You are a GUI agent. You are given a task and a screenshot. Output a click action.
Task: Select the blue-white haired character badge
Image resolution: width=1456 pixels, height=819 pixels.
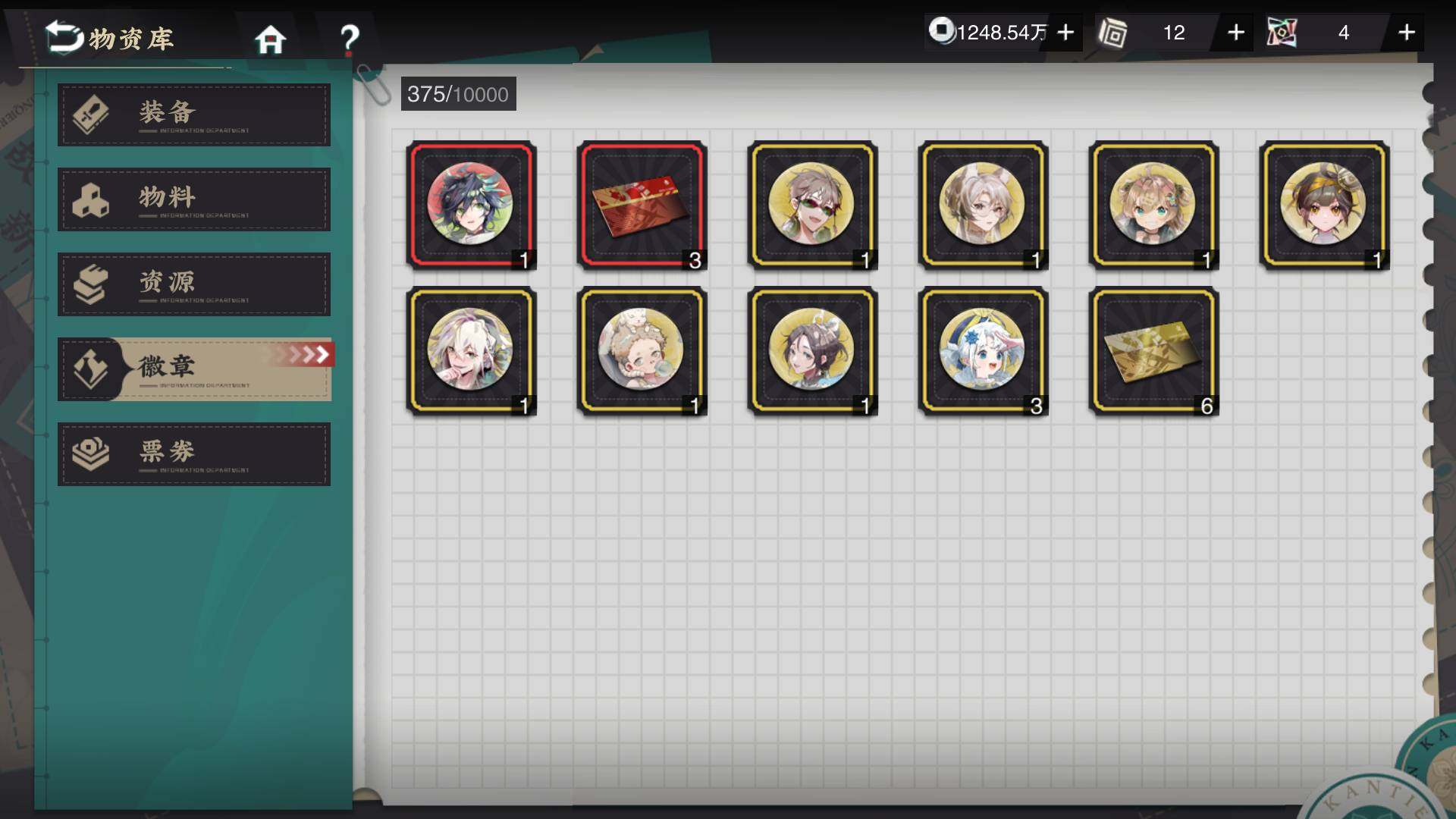[x=983, y=351]
